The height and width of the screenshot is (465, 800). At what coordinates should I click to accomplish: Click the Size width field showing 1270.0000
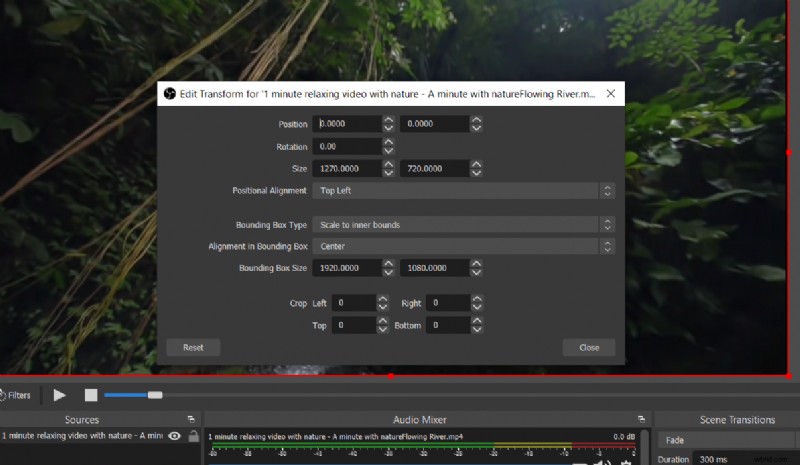point(345,168)
